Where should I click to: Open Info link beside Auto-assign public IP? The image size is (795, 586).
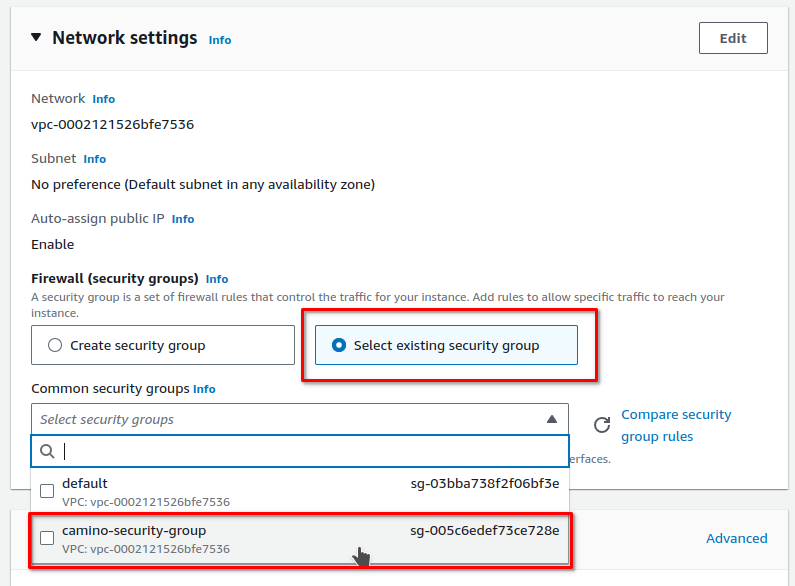[183, 219]
